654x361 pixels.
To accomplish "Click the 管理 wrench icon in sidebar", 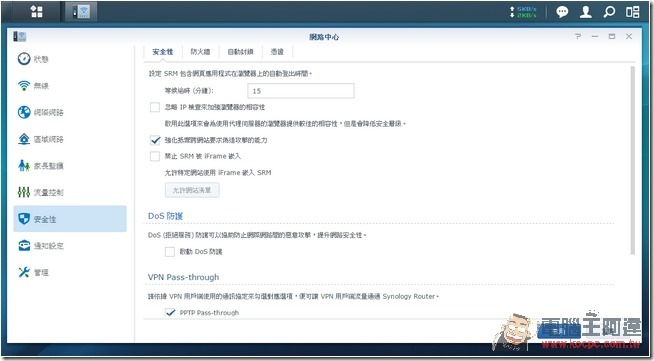I will (24, 272).
